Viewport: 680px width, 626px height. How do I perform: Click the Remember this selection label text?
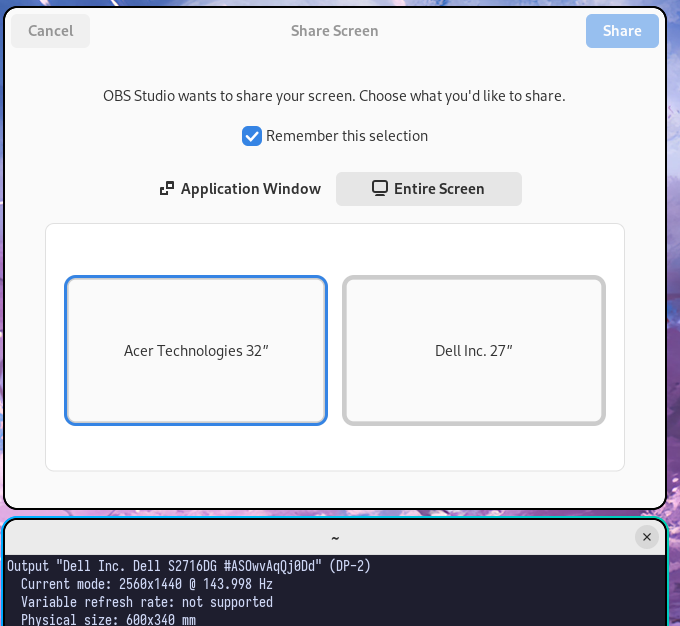tap(346, 136)
